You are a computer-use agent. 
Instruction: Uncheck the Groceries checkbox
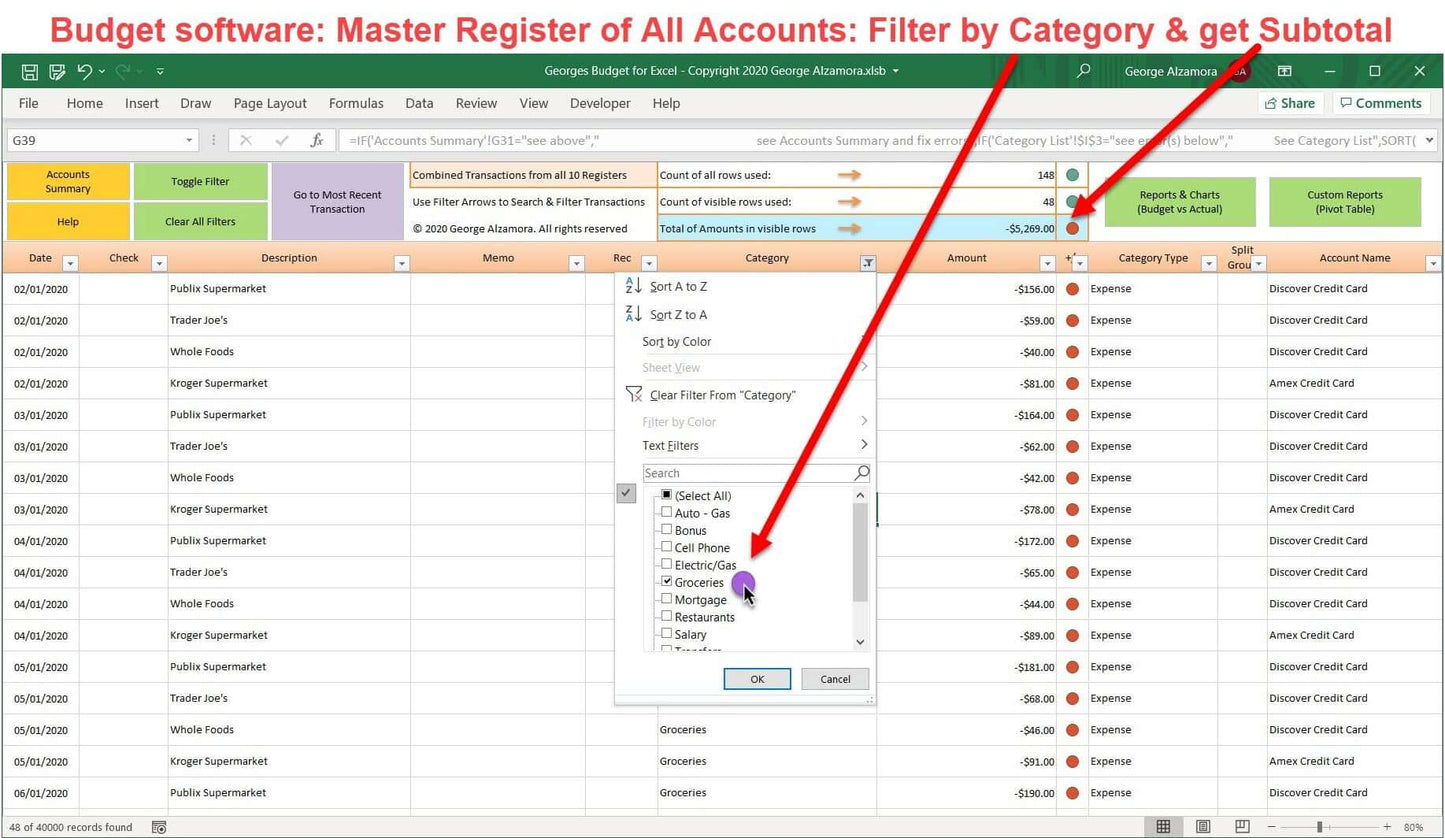pyautogui.click(x=666, y=582)
